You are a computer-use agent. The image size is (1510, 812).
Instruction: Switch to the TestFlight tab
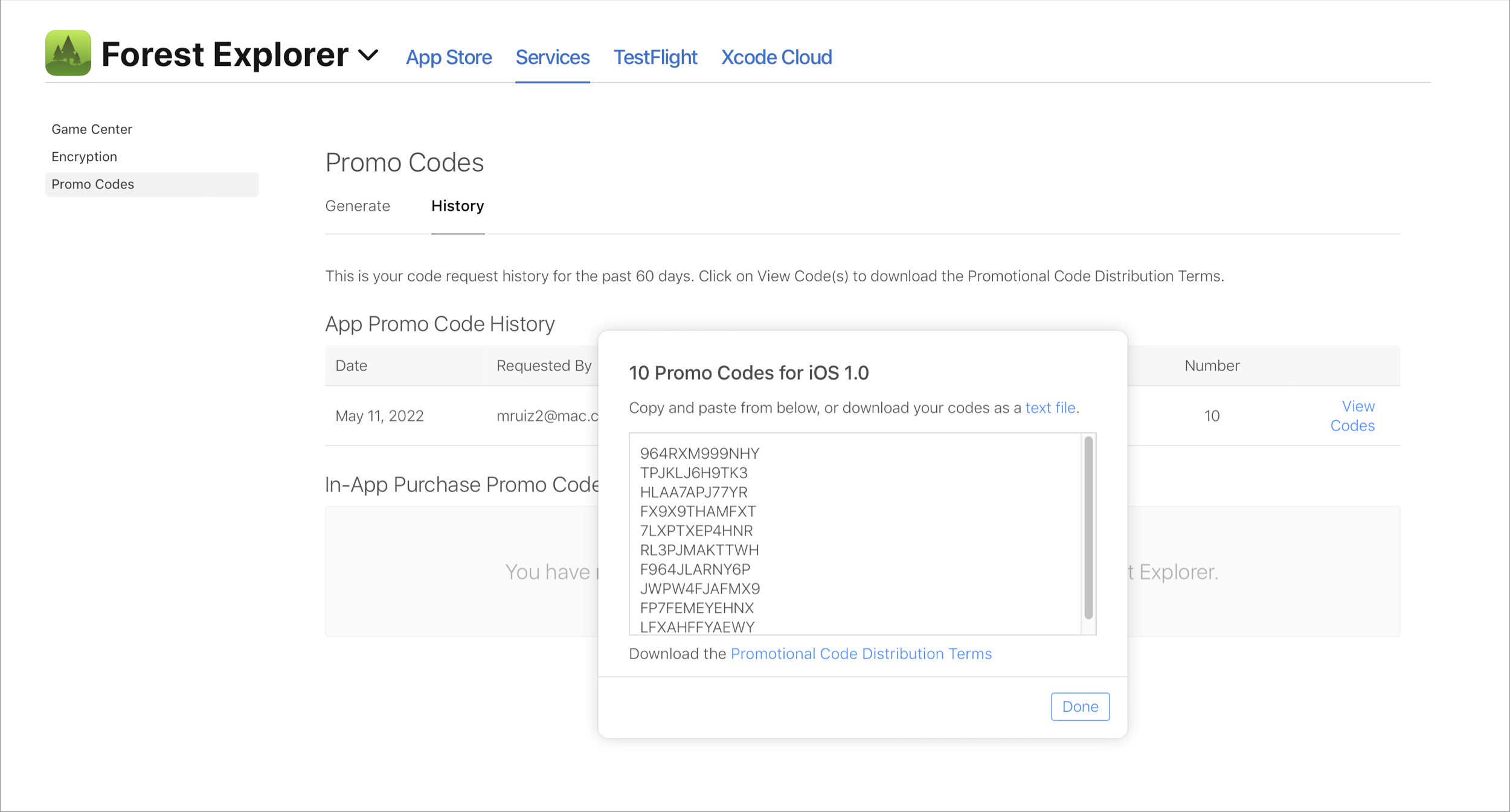click(x=655, y=57)
